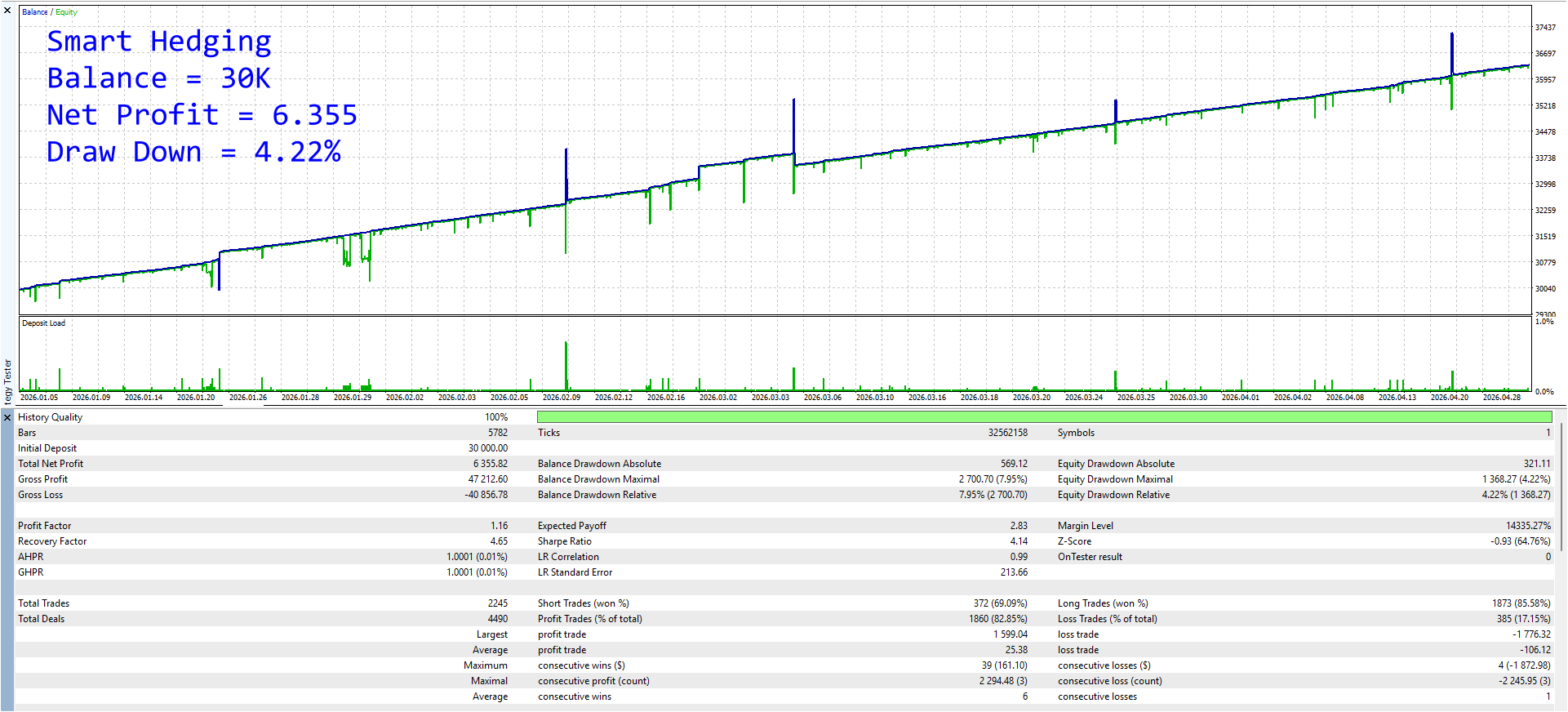Select the Gross Loss value -40 856.78
The width and height of the screenshot is (1568, 712).
click(x=486, y=495)
